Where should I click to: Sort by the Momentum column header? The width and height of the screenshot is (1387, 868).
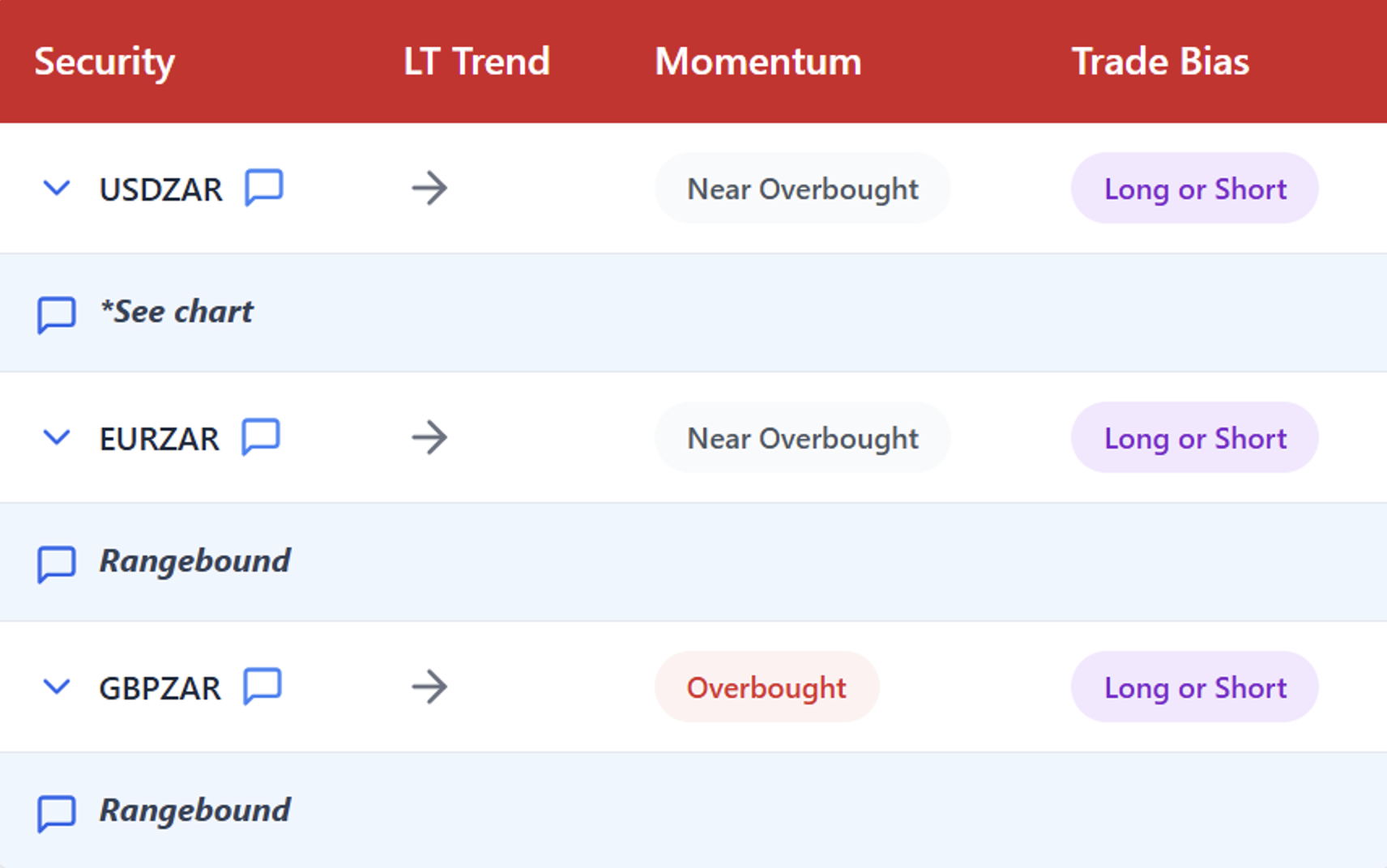coord(758,62)
